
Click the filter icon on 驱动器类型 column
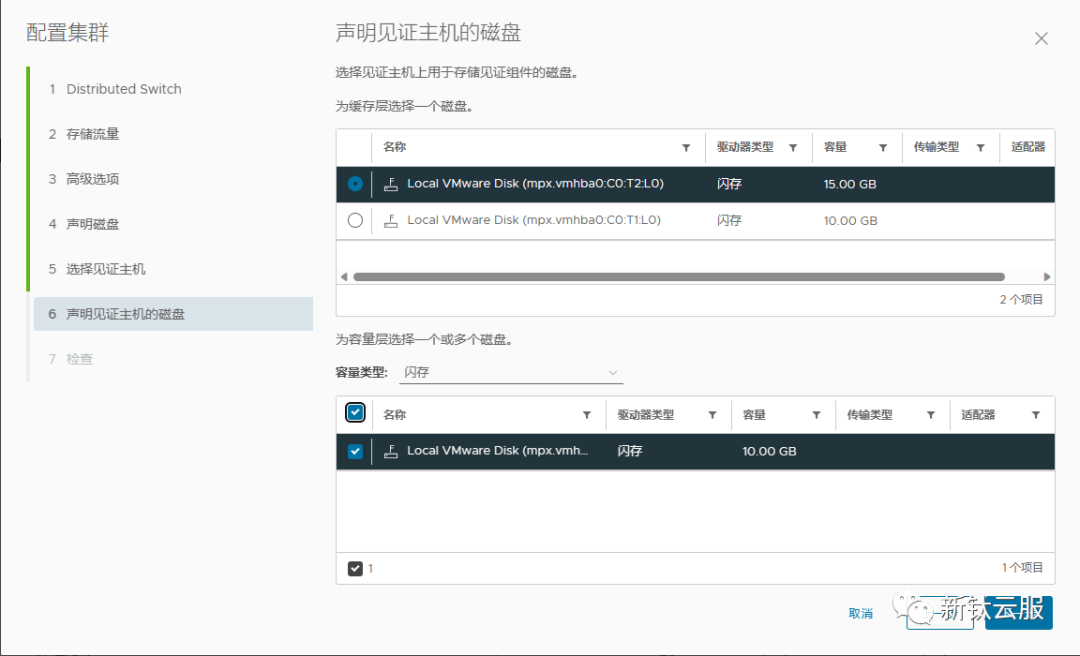point(794,147)
